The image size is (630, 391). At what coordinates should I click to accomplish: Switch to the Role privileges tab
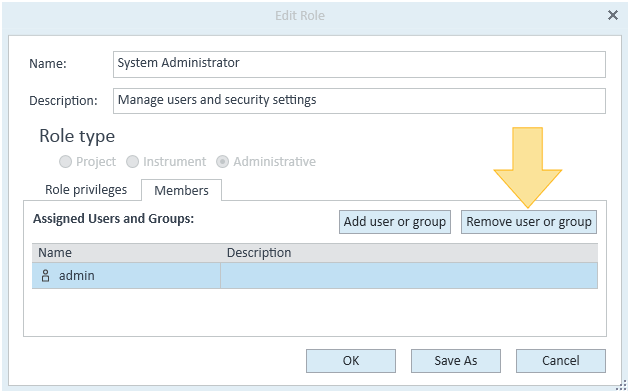[x=86, y=190]
